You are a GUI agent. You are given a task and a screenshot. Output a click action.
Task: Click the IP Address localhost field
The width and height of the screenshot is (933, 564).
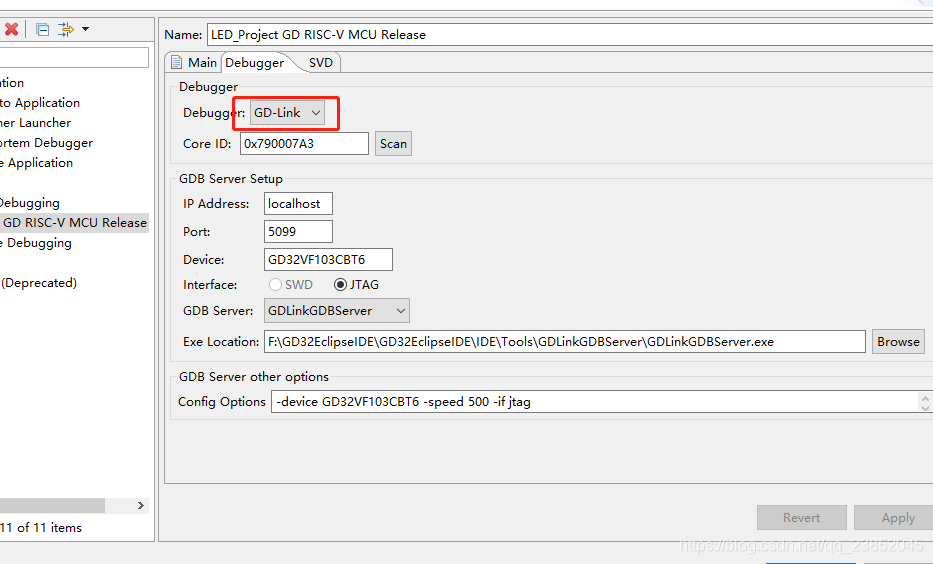tap(298, 203)
